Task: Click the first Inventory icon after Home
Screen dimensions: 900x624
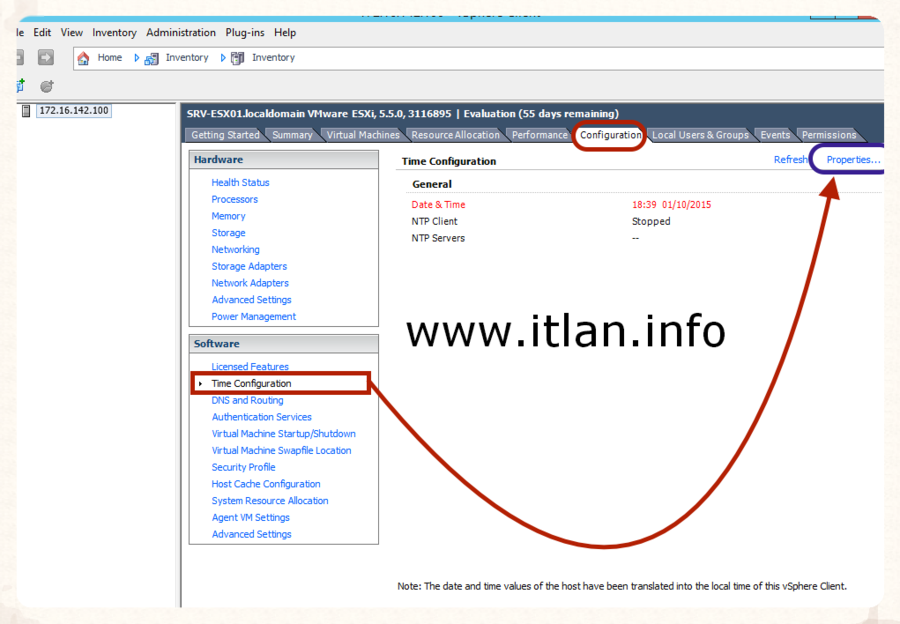Action: [x=152, y=58]
